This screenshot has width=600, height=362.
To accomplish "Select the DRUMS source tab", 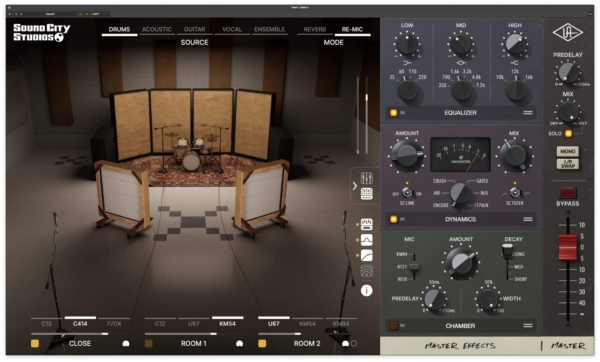I will pos(119,29).
